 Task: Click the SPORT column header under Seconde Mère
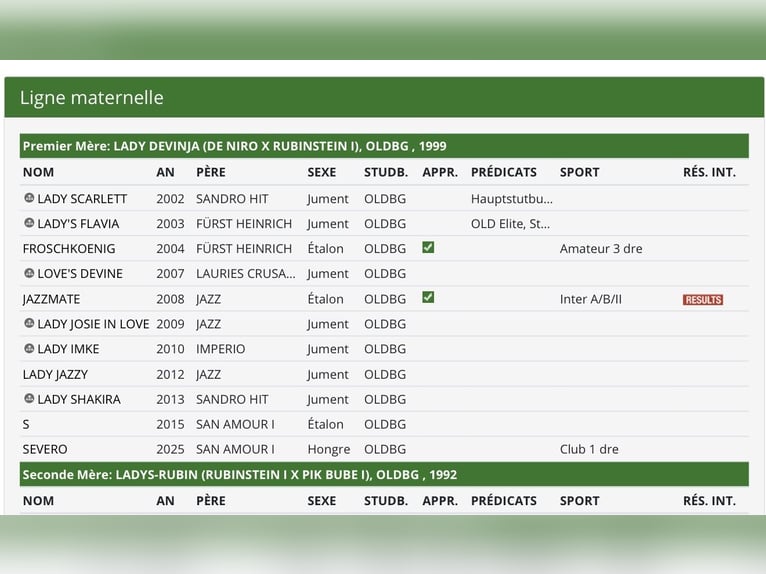pos(579,501)
